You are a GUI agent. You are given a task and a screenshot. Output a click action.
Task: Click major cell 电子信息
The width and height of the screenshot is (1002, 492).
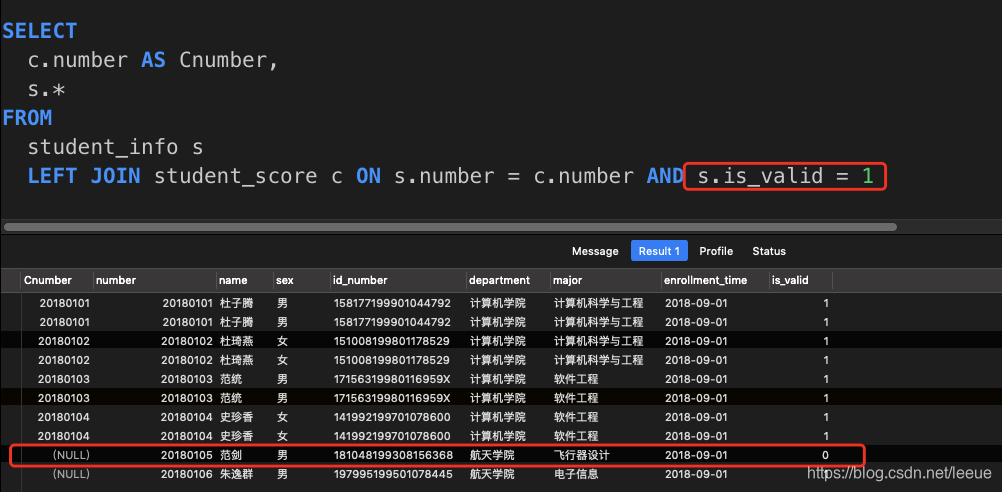(576, 475)
